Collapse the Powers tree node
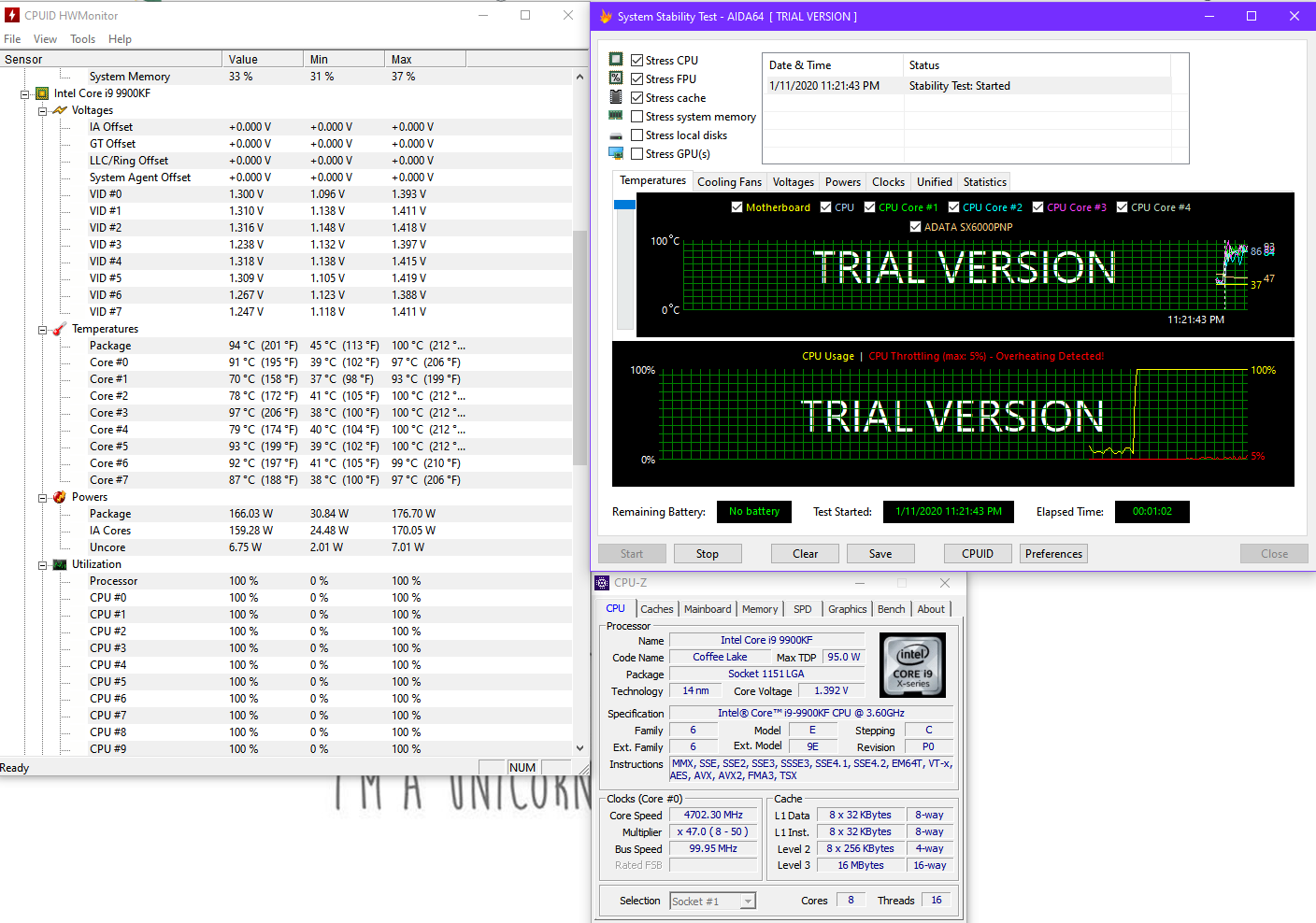 42,497
